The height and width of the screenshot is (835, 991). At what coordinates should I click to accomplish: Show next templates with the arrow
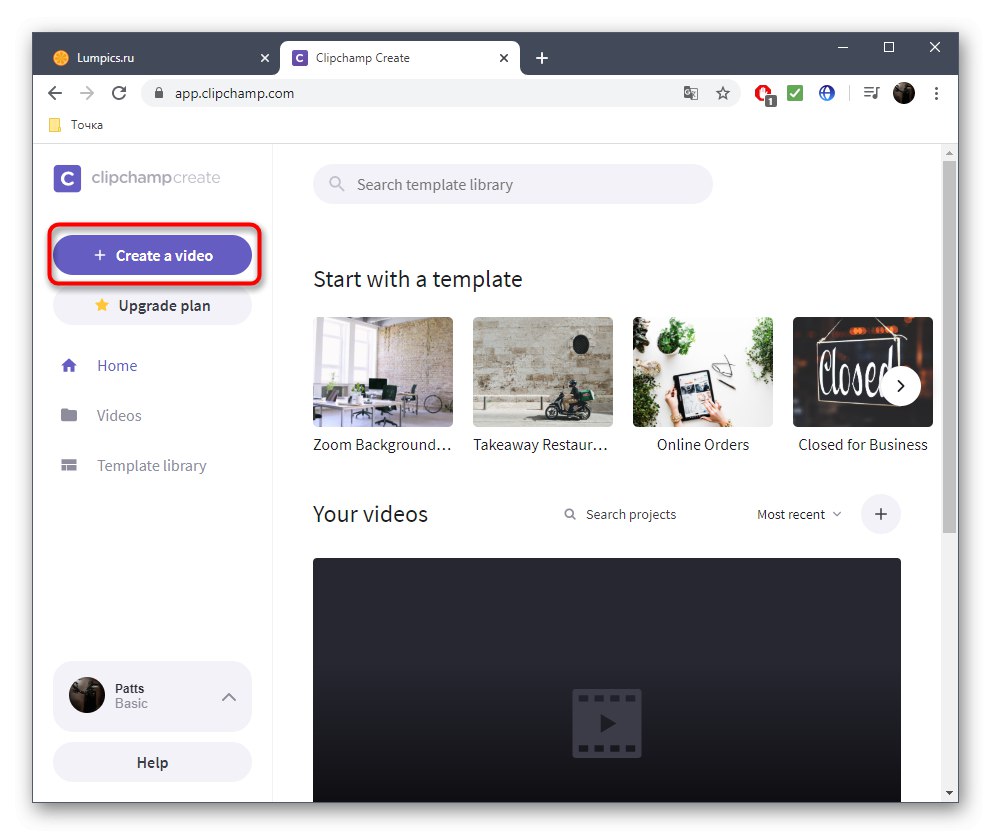[x=900, y=386]
